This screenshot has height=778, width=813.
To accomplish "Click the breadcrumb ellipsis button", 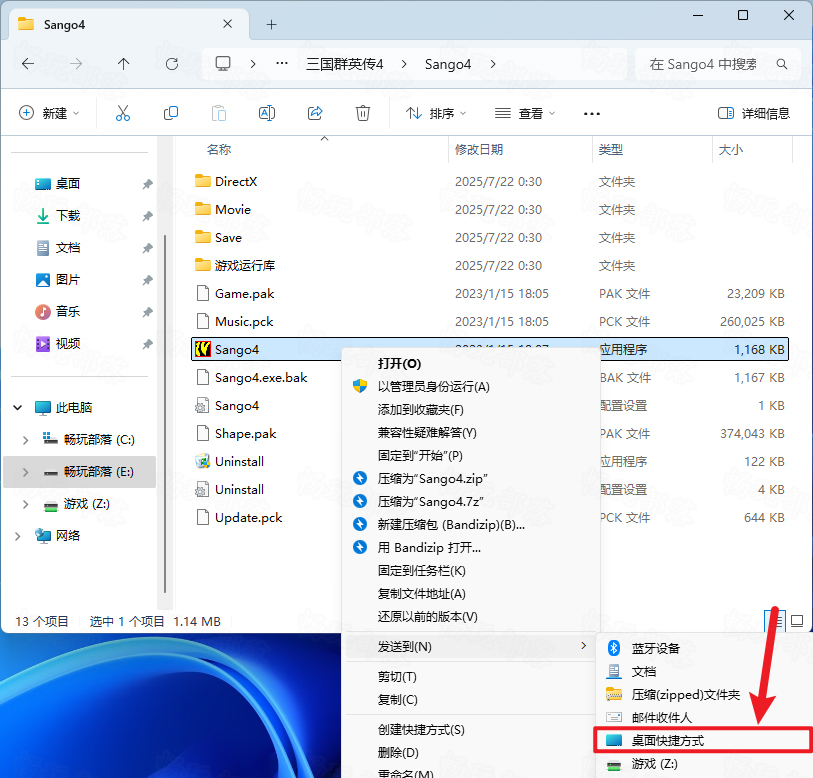I will pyautogui.click(x=282, y=64).
